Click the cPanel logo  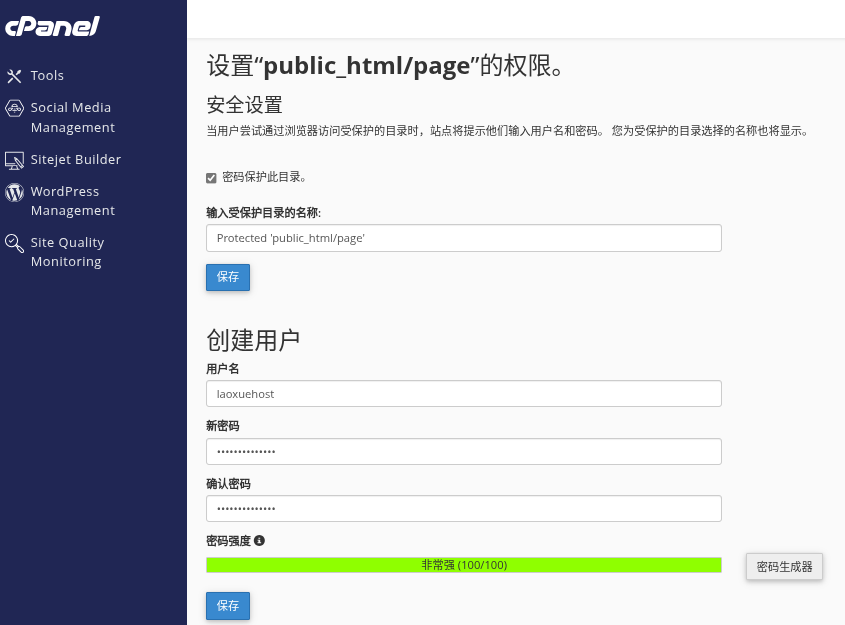click(52, 27)
